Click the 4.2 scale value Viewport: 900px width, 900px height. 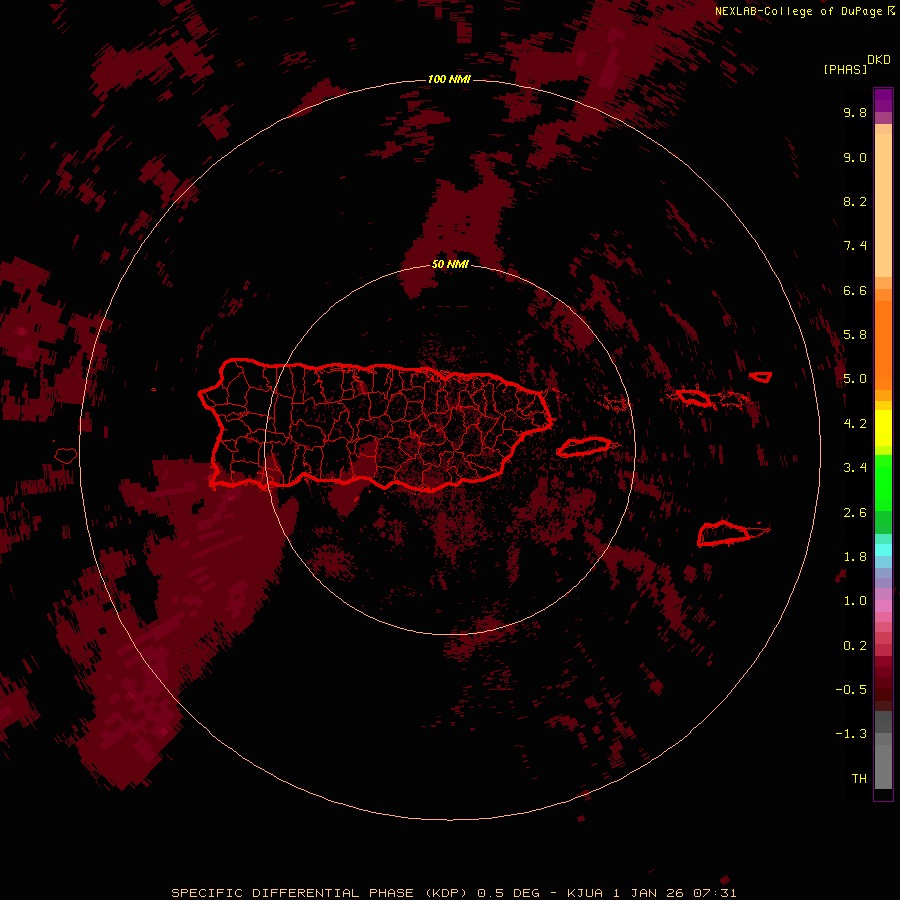855,424
